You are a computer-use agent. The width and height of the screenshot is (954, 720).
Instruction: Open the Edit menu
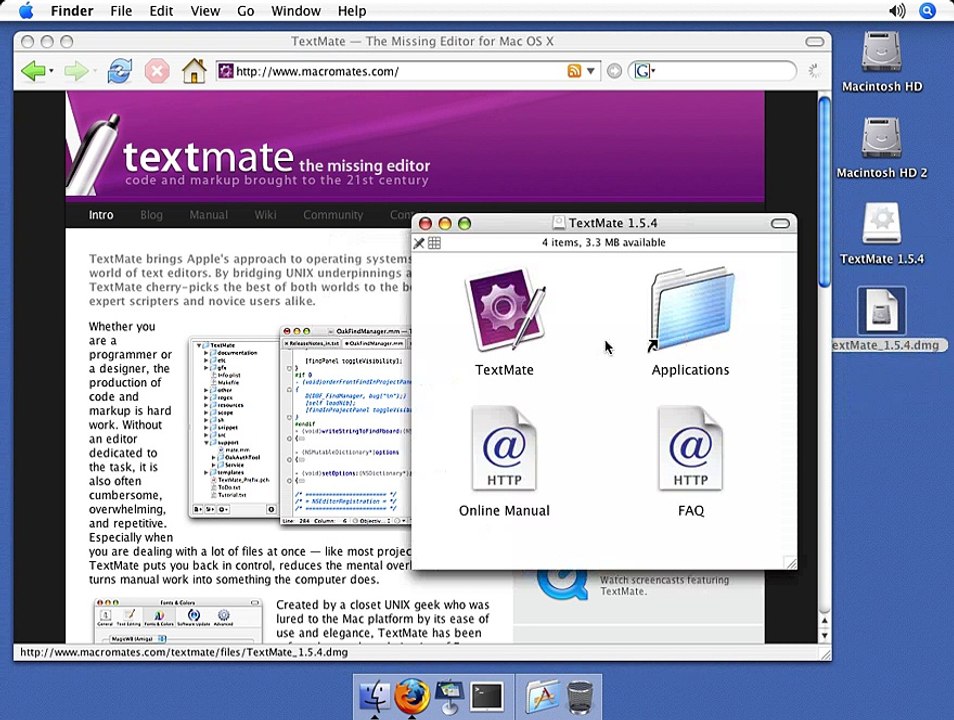point(161,11)
